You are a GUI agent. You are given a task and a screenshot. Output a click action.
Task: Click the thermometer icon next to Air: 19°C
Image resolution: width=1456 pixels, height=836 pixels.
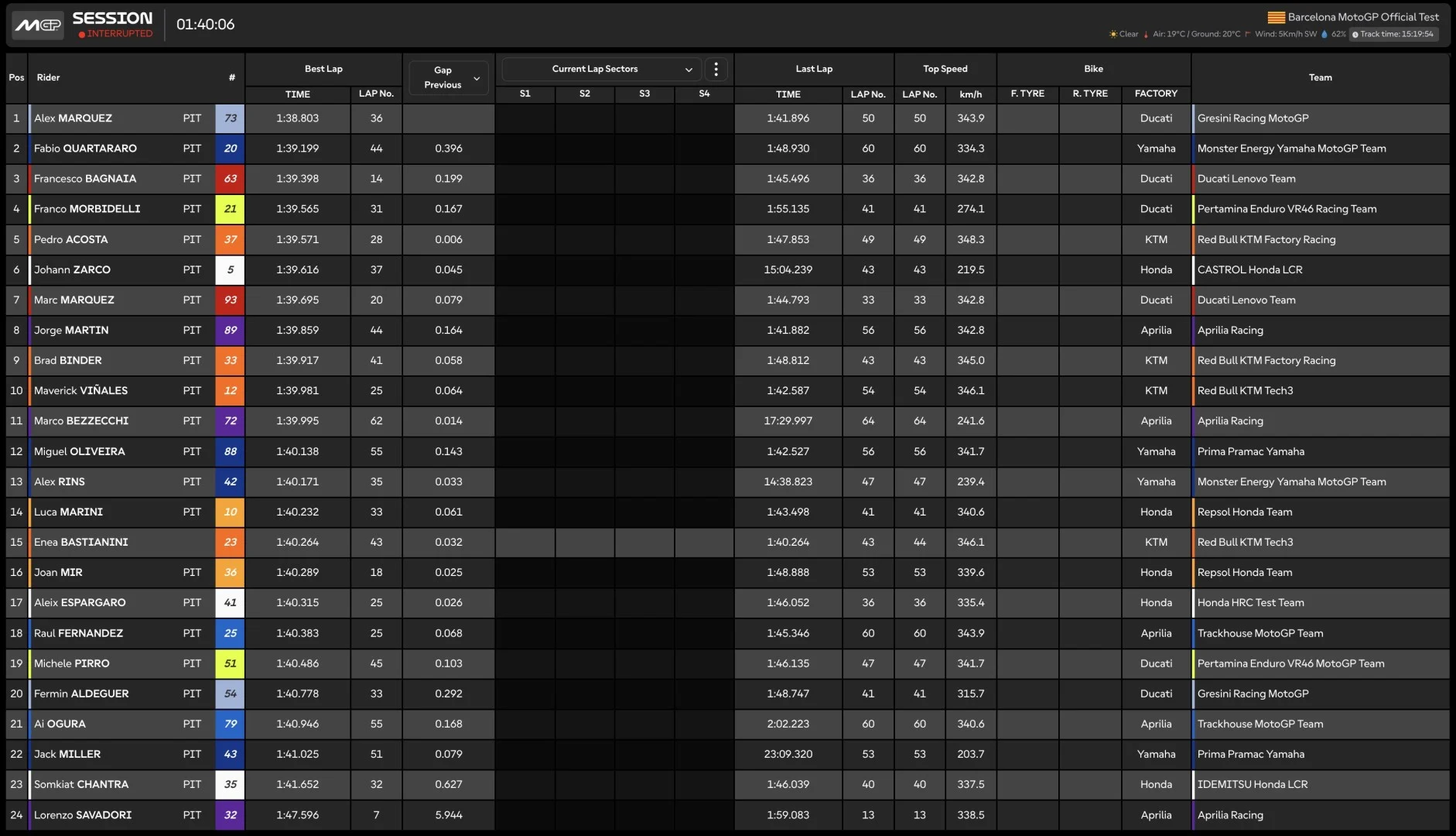point(1147,34)
